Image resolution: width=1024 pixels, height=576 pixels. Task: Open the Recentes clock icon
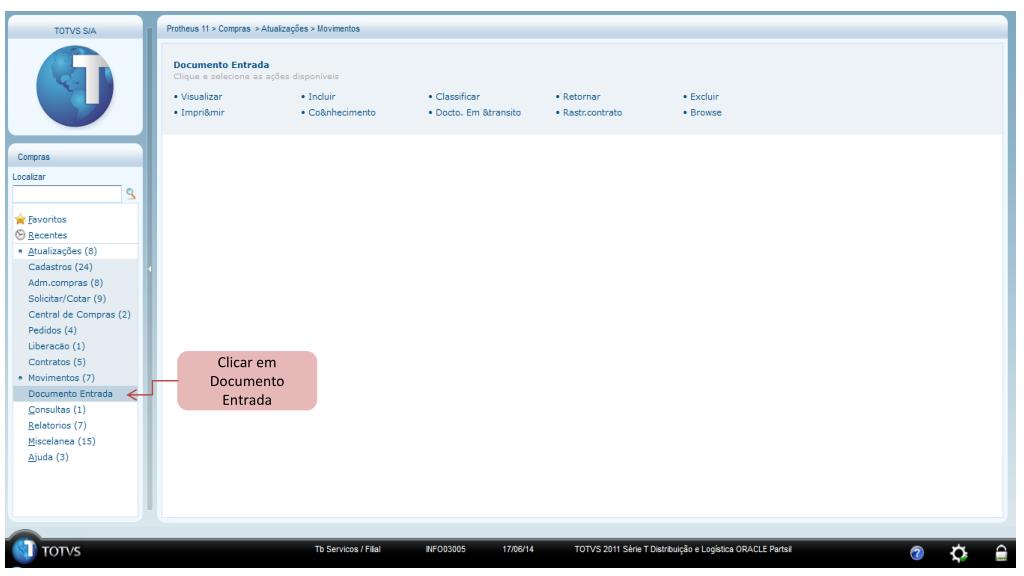pyautogui.click(x=20, y=235)
